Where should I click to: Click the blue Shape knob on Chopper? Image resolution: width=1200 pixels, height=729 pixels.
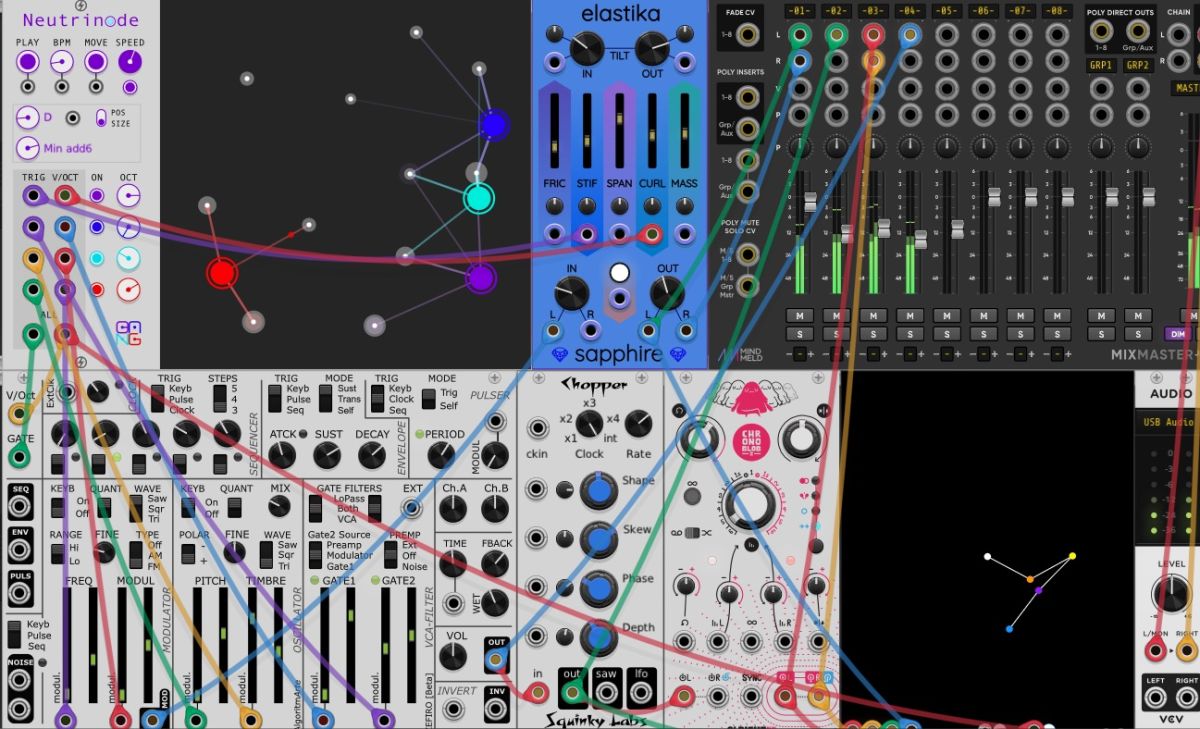point(598,489)
